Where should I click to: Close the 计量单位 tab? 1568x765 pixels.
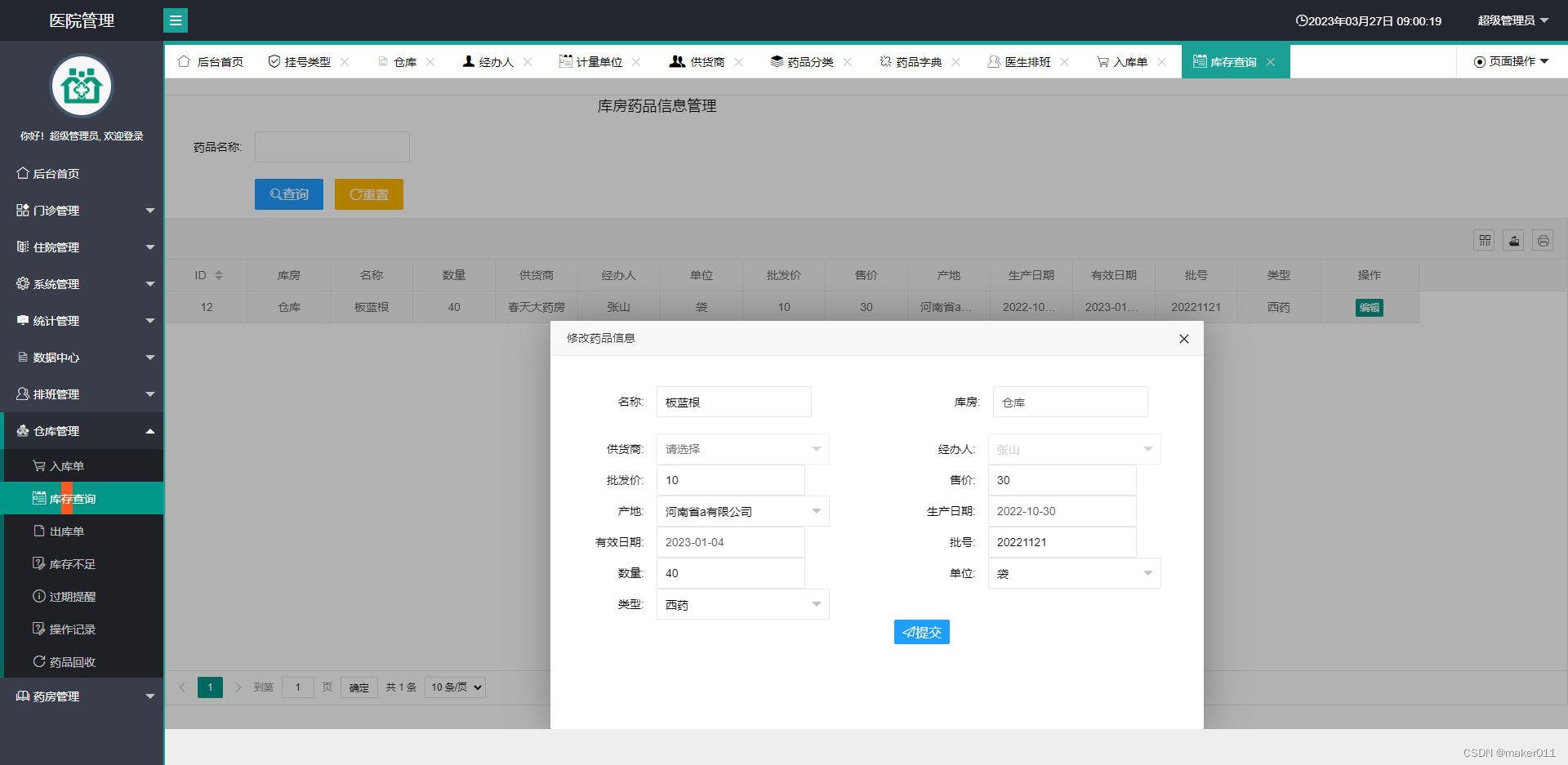tap(636, 62)
